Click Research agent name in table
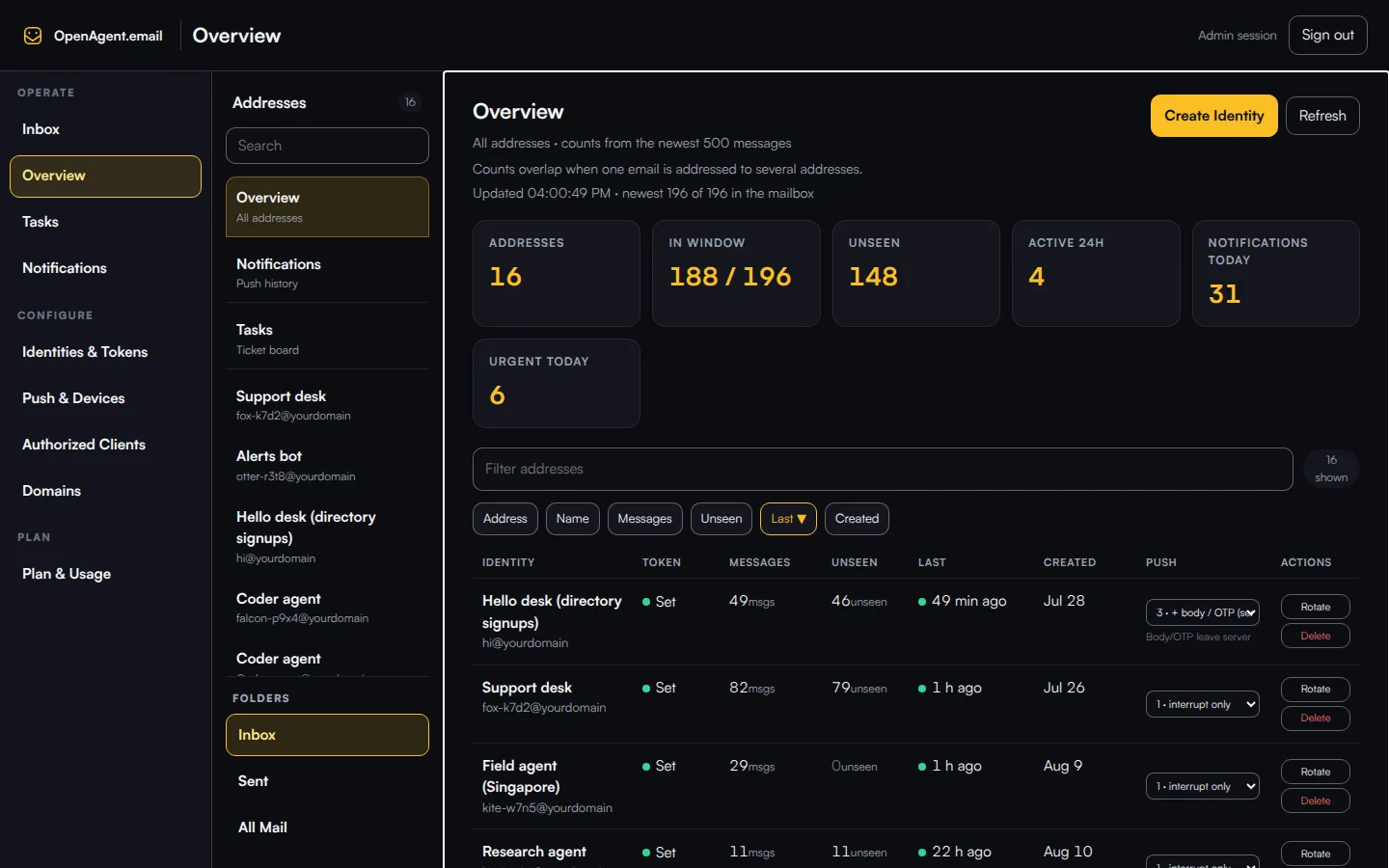The width and height of the screenshot is (1389, 868). 534,852
